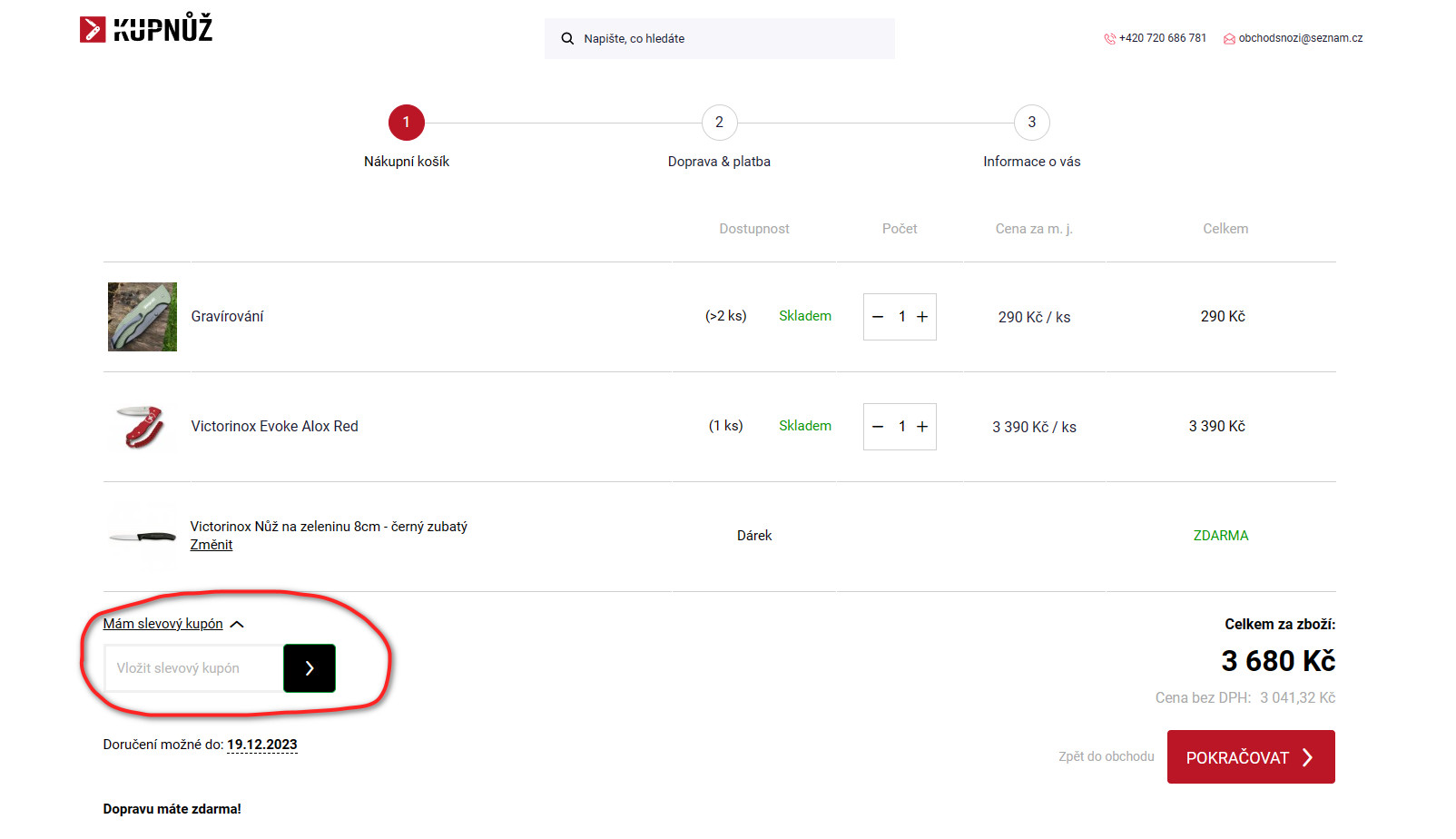Click the 'Dárek' label
Image resolution: width=1456 pixels, height=839 pixels.
(x=754, y=536)
